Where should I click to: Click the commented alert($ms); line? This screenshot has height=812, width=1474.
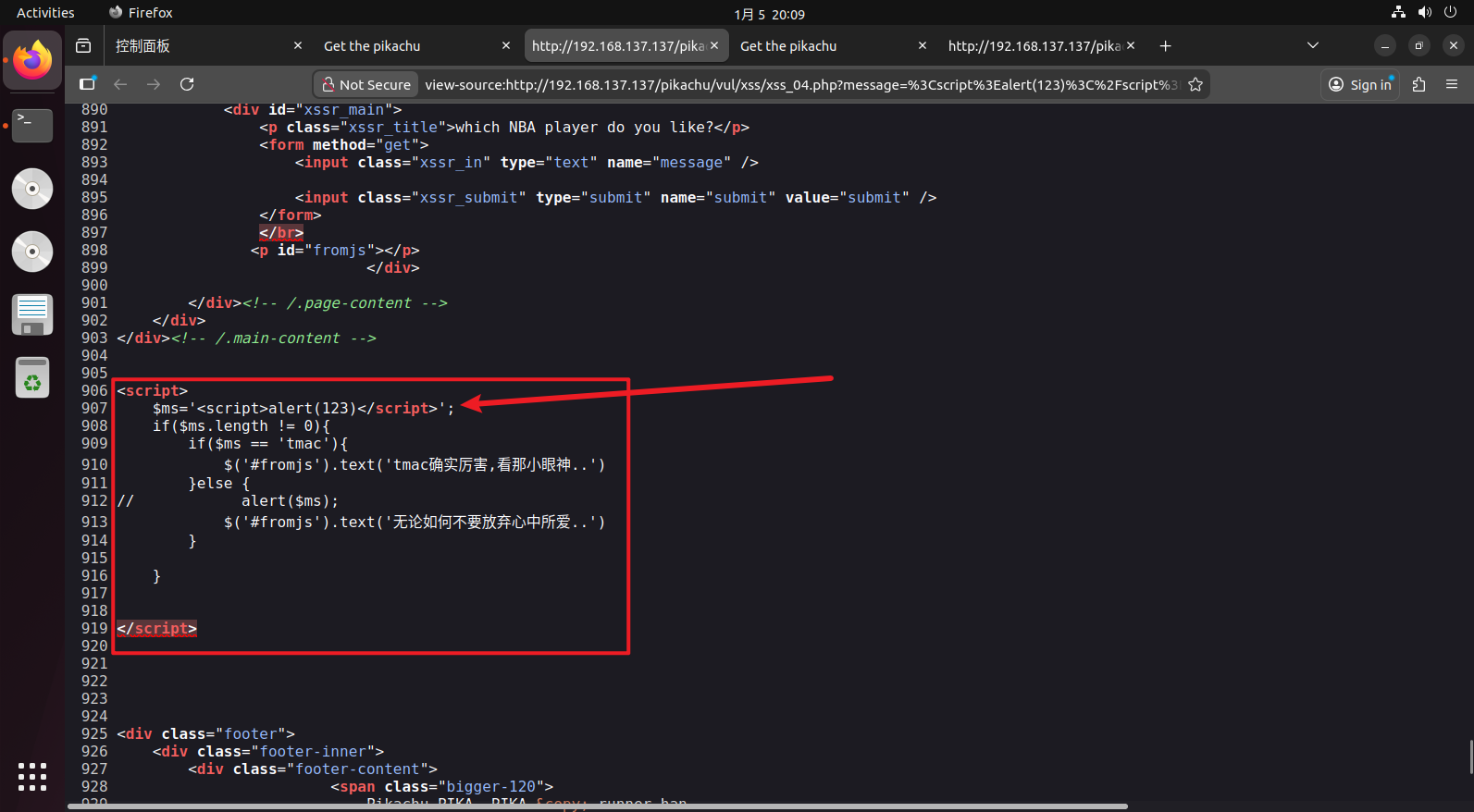click(228, 500)
